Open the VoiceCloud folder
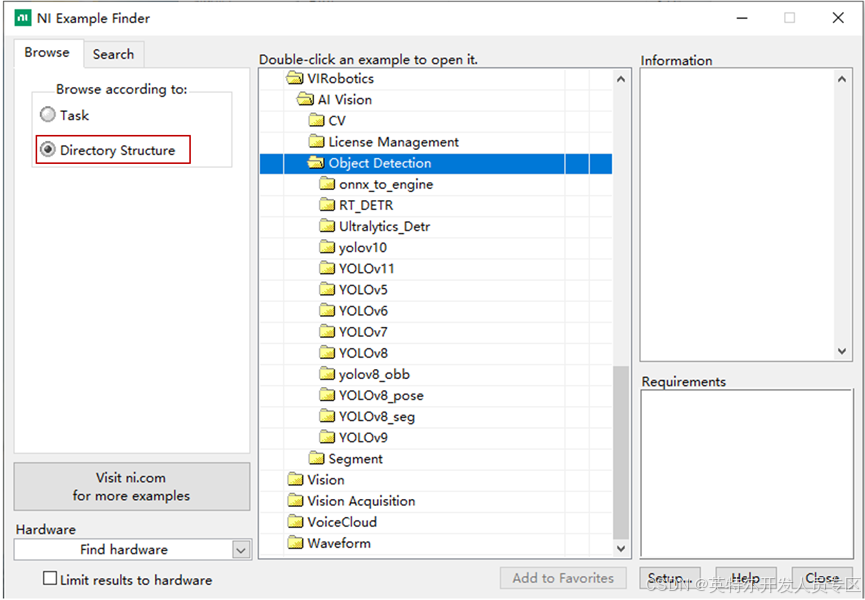Viewport: 865px width, 600px height. click(340, 521)
